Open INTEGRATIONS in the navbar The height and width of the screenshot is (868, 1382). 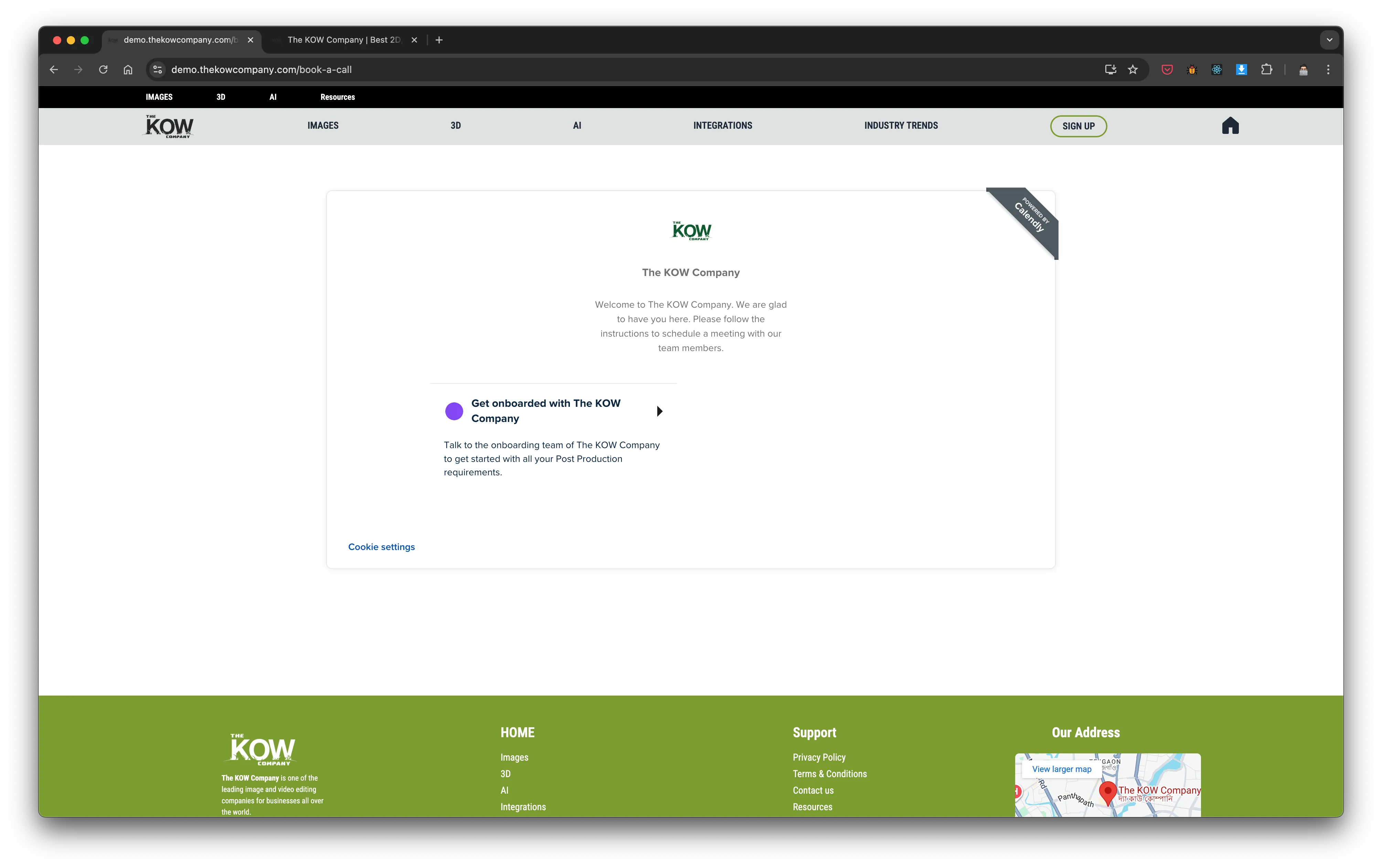point(723,125)
